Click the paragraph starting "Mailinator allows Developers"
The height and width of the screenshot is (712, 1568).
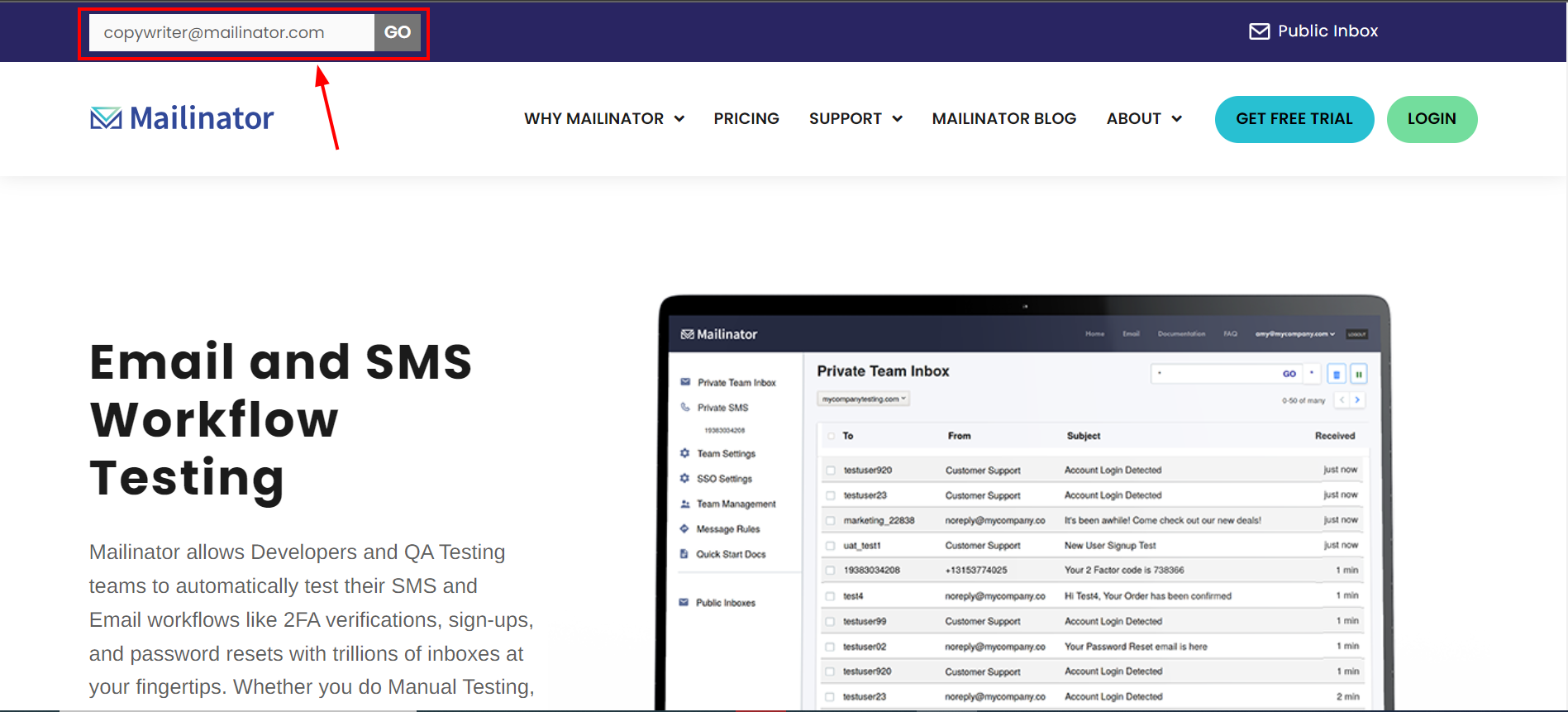tap(312, 619)
